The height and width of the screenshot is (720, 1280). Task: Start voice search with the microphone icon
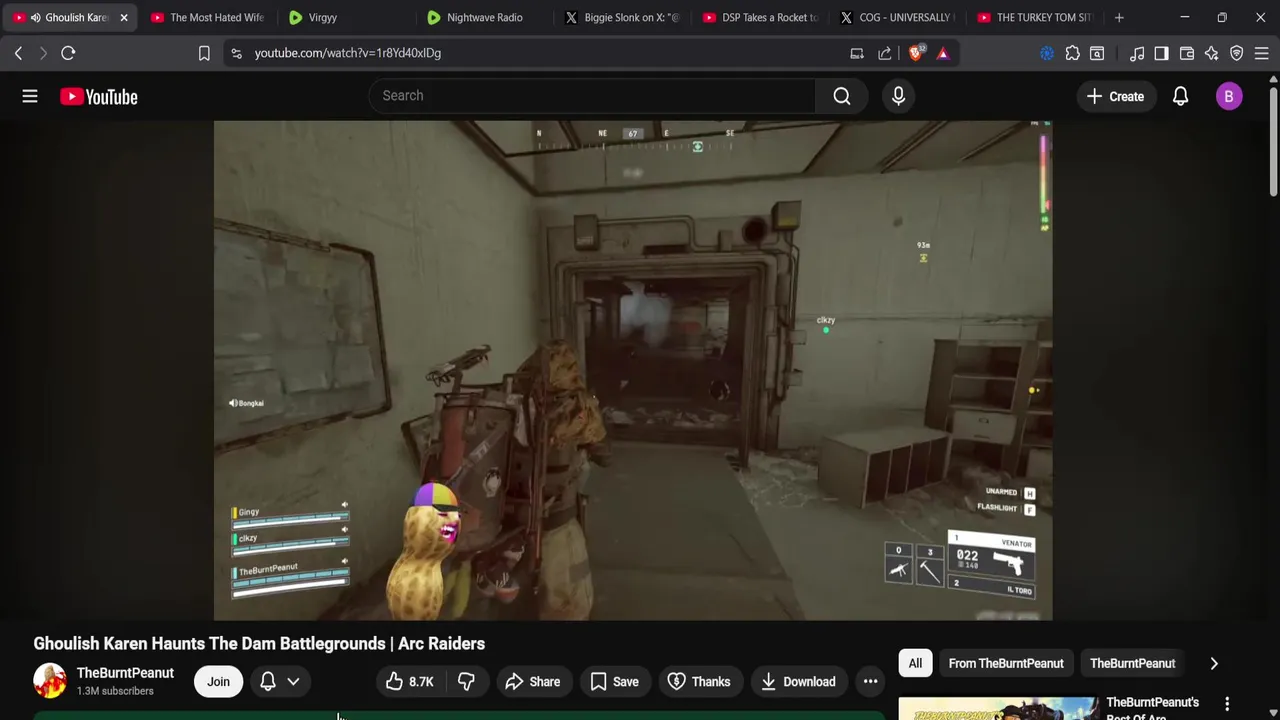click(898, 96)
